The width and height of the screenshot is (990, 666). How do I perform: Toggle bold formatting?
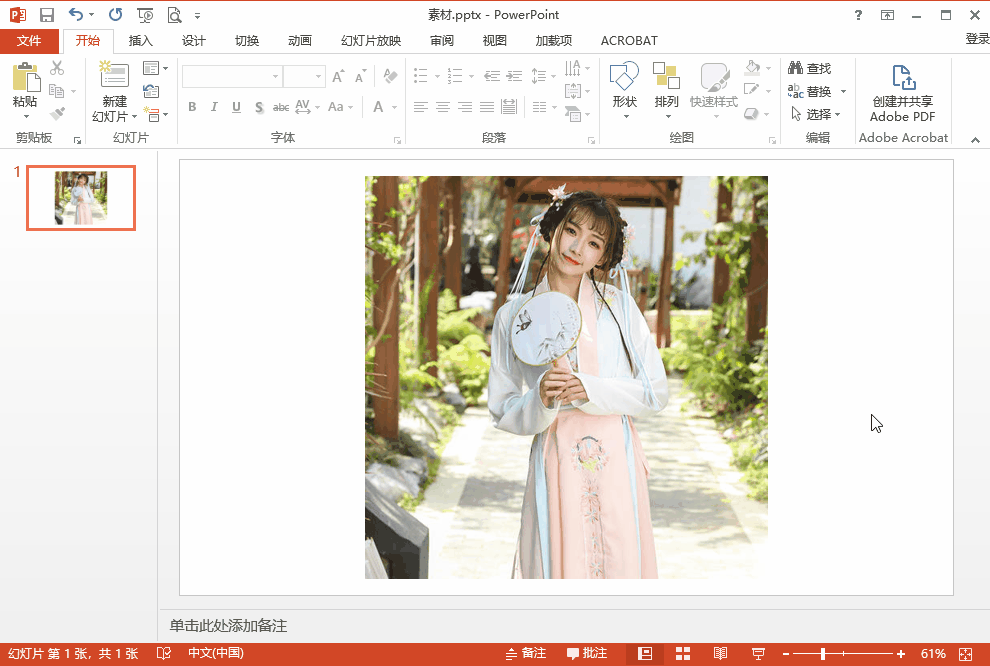click(x=192, y=107)
